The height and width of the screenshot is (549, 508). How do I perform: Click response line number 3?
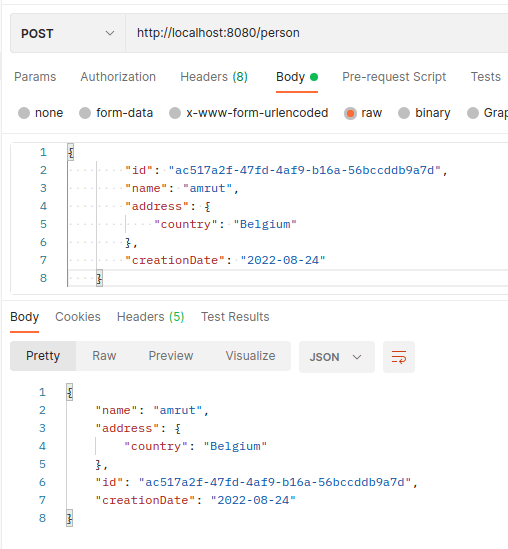42,428
